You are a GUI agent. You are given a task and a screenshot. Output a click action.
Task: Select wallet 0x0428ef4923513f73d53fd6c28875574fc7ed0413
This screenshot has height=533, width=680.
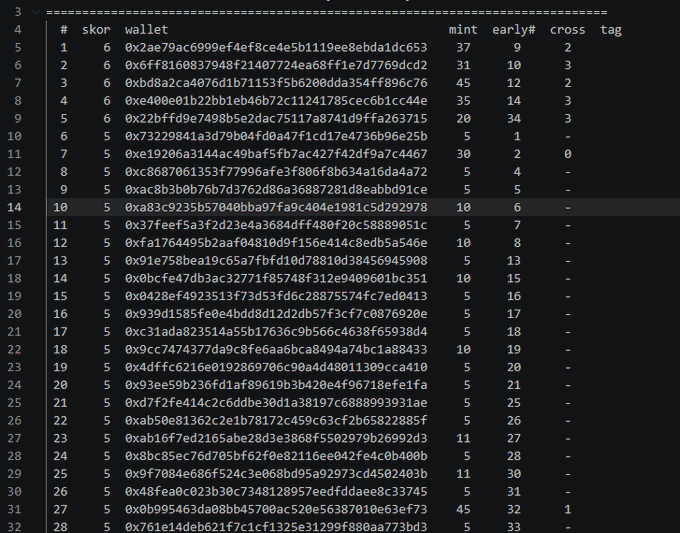click(x=276, y=296)
